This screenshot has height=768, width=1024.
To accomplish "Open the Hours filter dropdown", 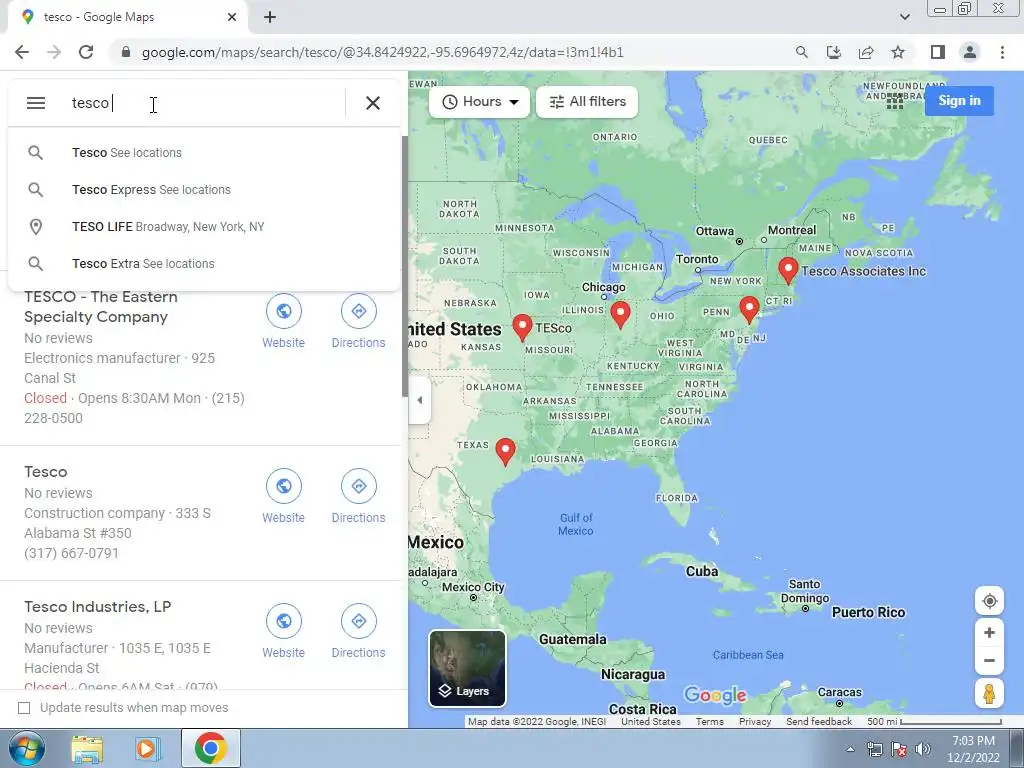I will [x=479, y=102].
